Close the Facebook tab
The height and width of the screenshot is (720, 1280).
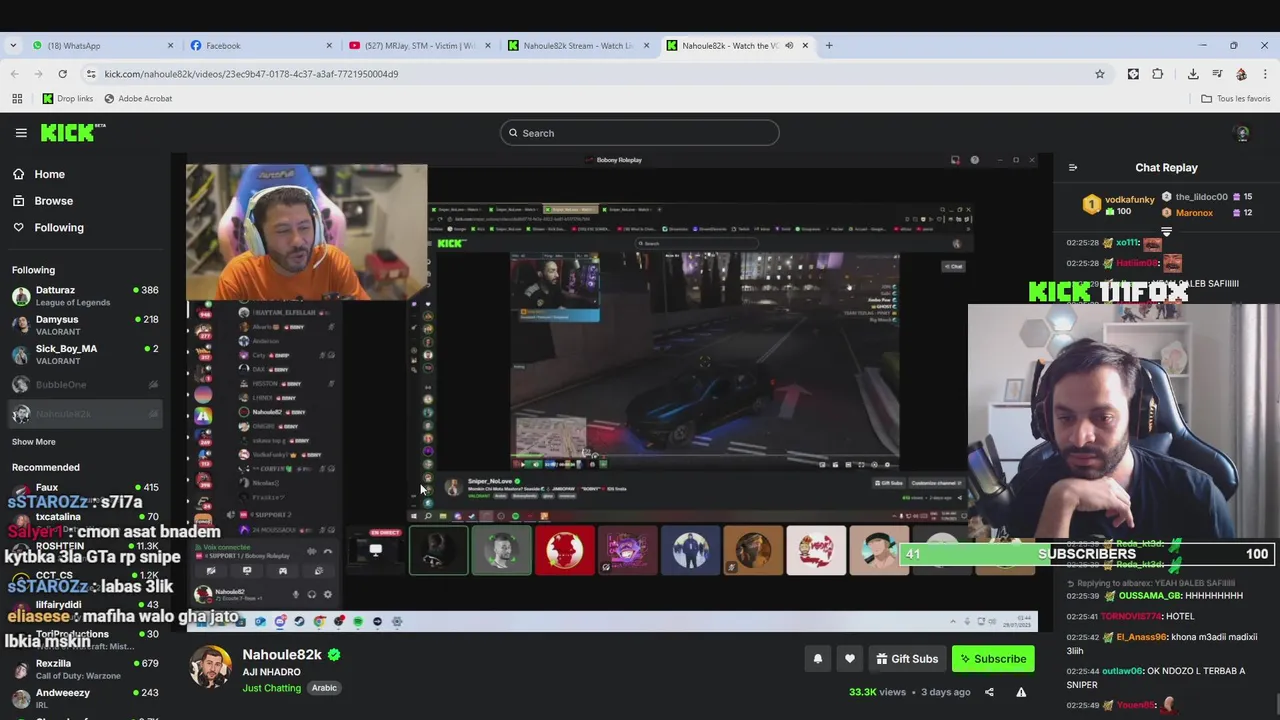pyautogui.click(x=329, y=45)
